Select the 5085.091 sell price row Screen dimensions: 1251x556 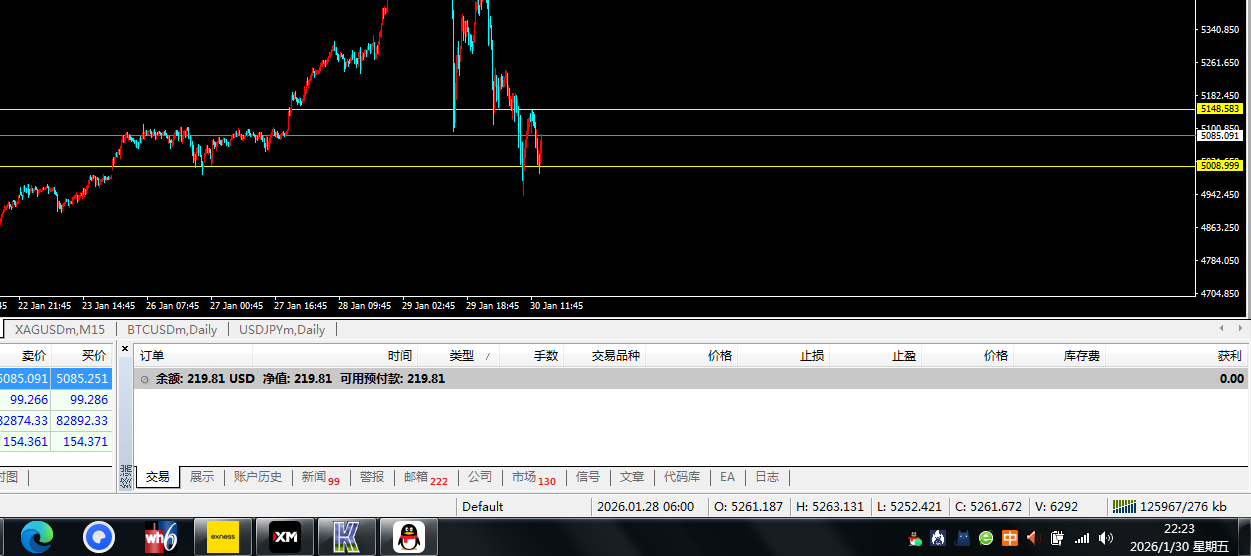click(24, 379)
